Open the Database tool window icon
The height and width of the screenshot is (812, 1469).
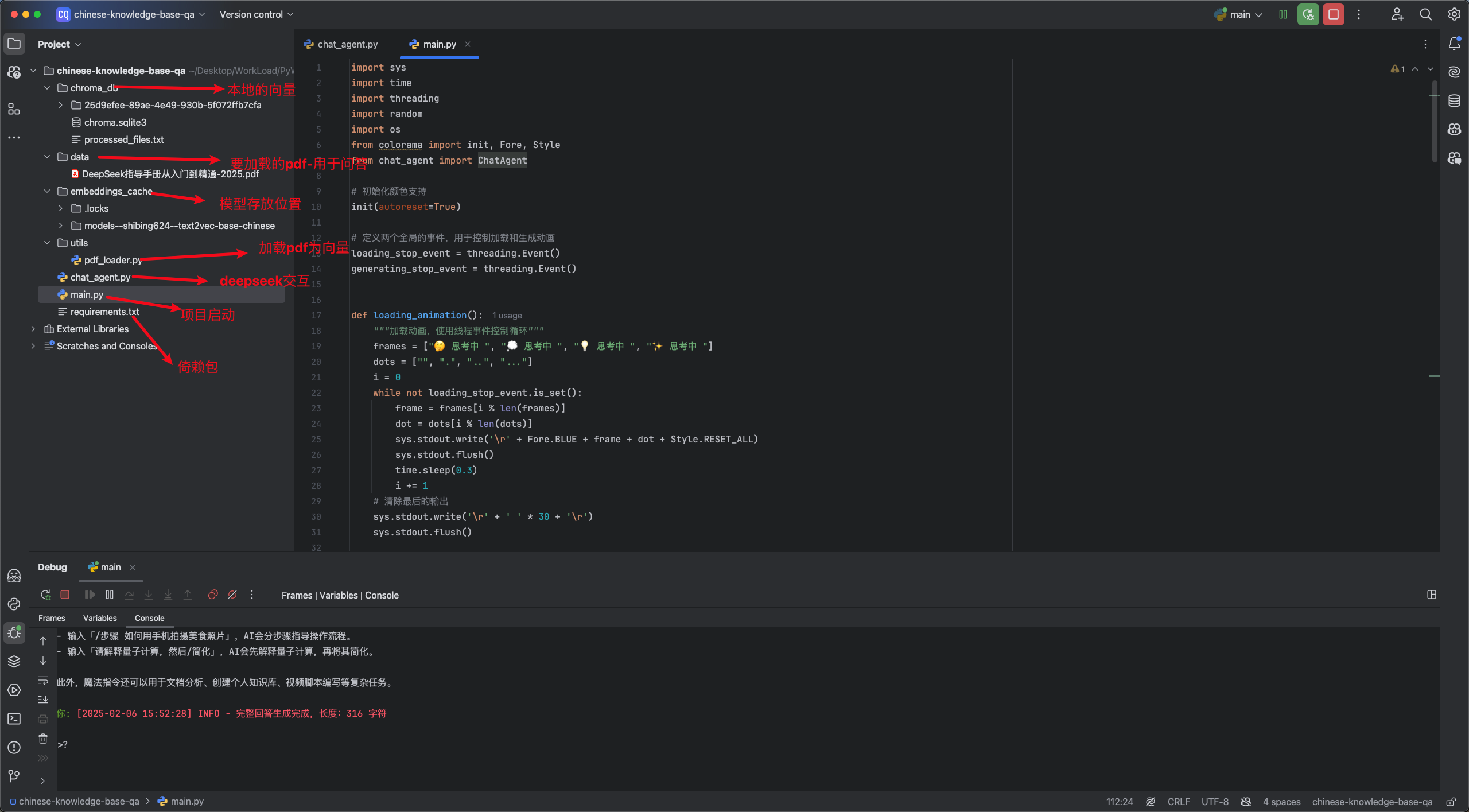tap(1454, 101)
